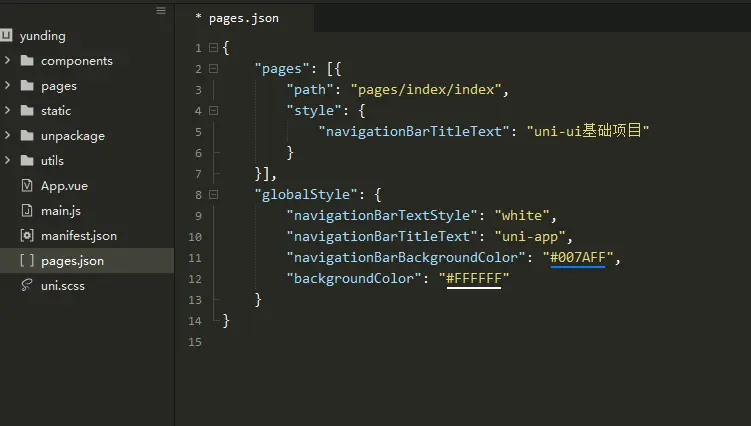
Task: Select the yunding project name
Action: pos(43,36)
